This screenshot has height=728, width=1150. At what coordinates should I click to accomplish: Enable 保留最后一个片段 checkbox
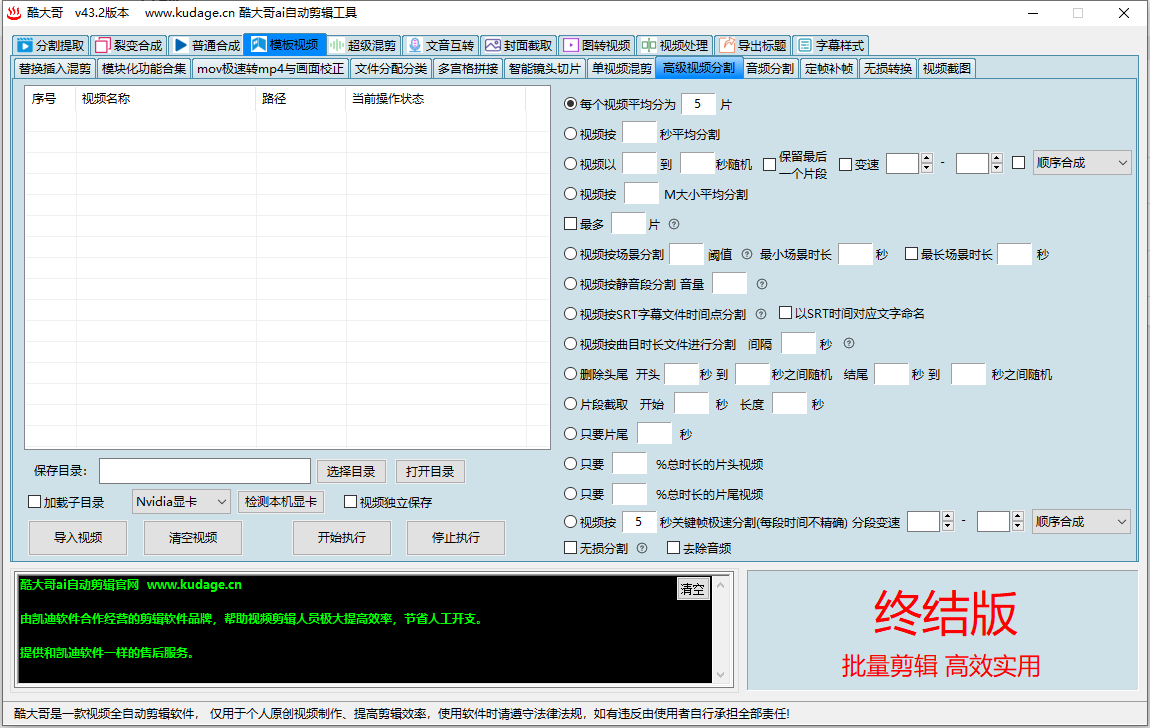(769, 164)
